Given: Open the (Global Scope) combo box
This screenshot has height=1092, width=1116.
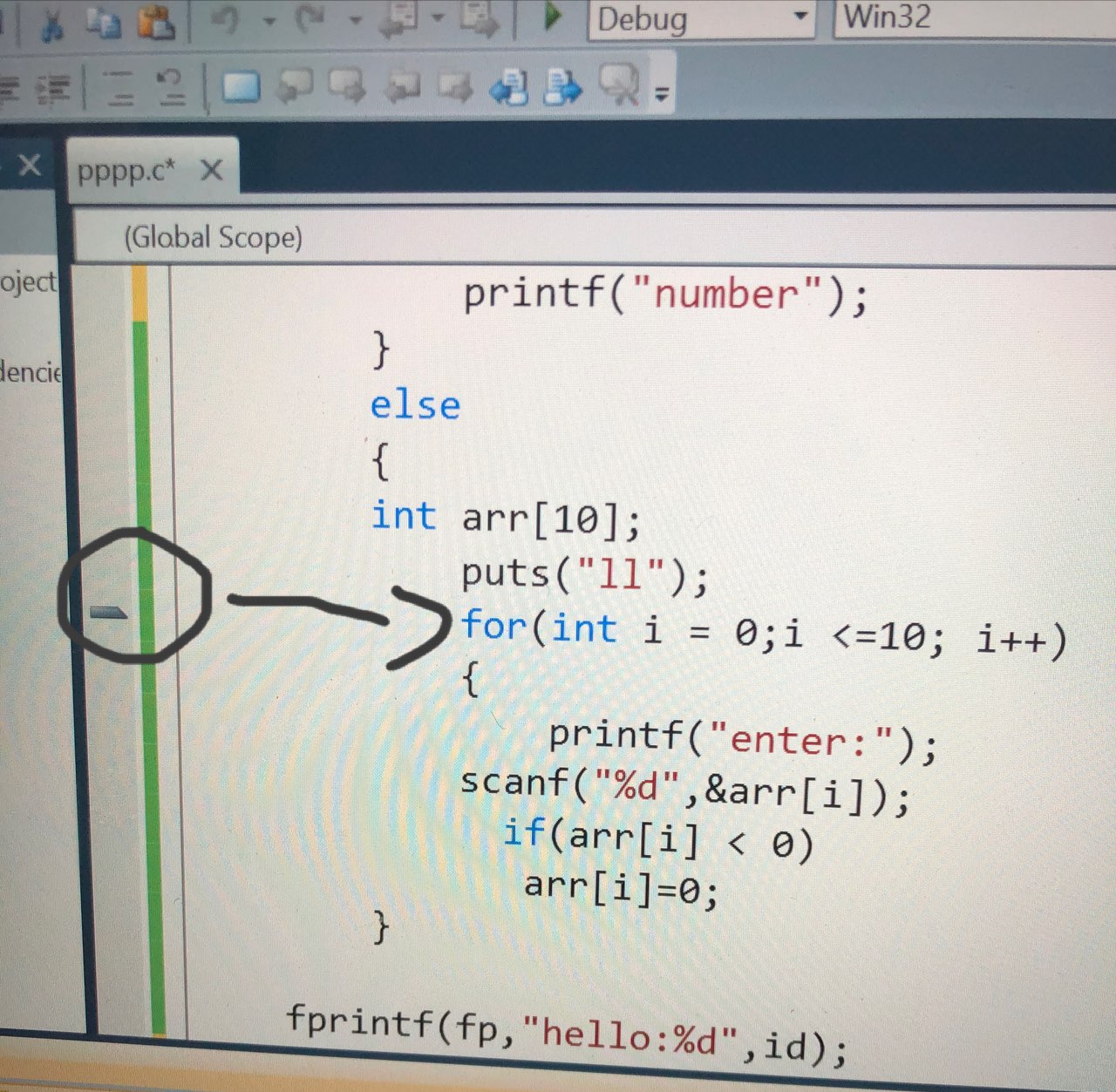Looking at the screenshot, I should [594, 236].
